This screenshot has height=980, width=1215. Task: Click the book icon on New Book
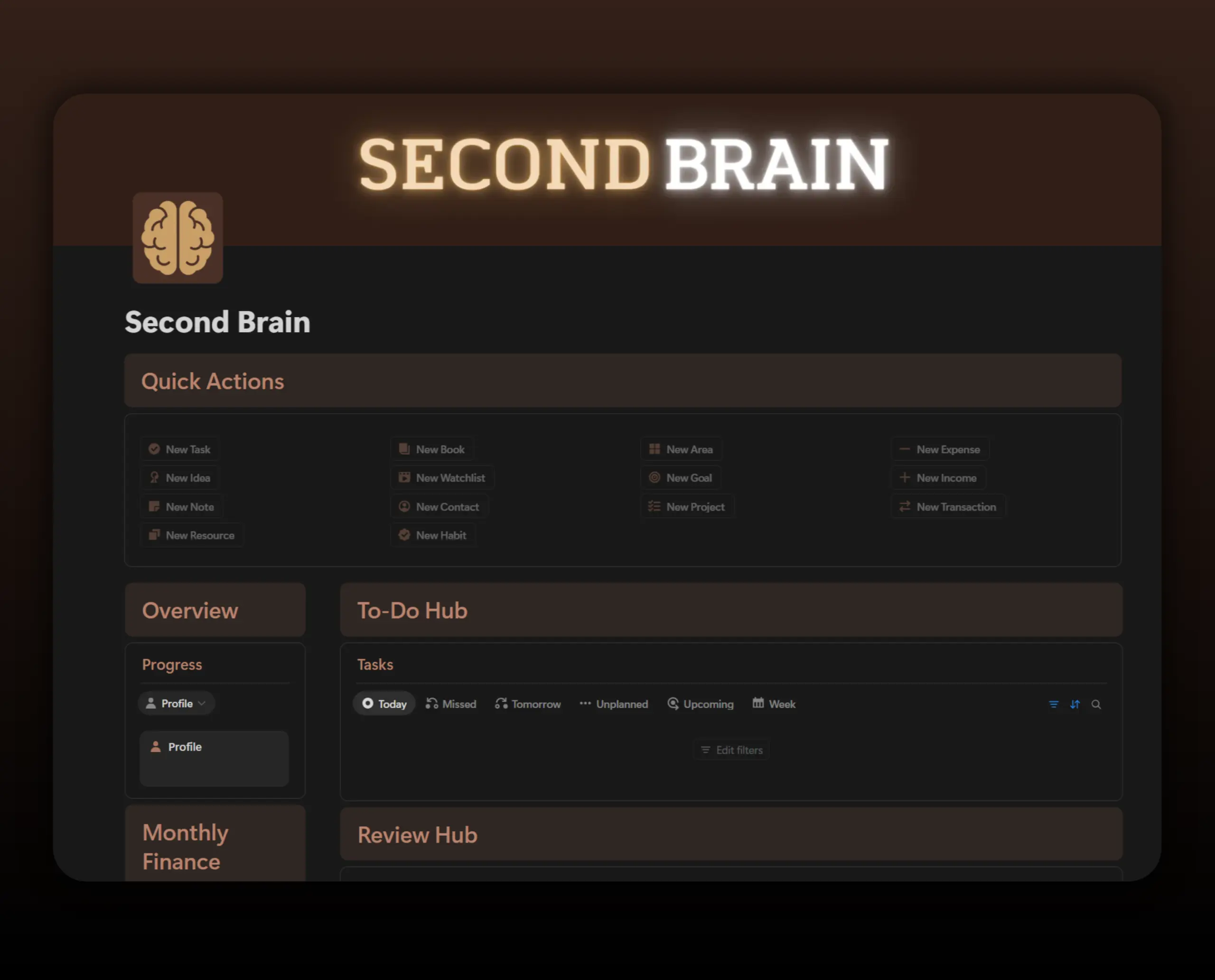pyautogui.click(x=404, y=448)
